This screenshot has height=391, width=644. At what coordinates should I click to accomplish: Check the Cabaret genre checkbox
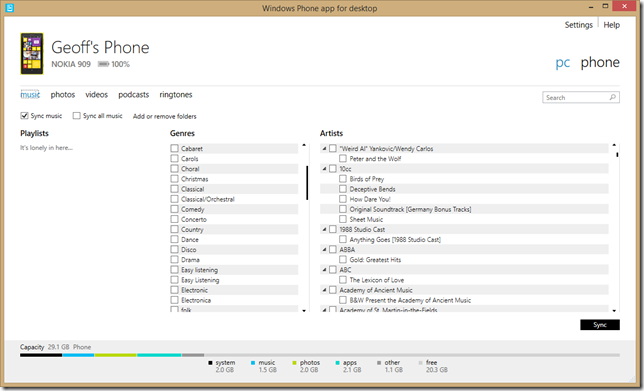pyautogui.click(x=175, y=148)
